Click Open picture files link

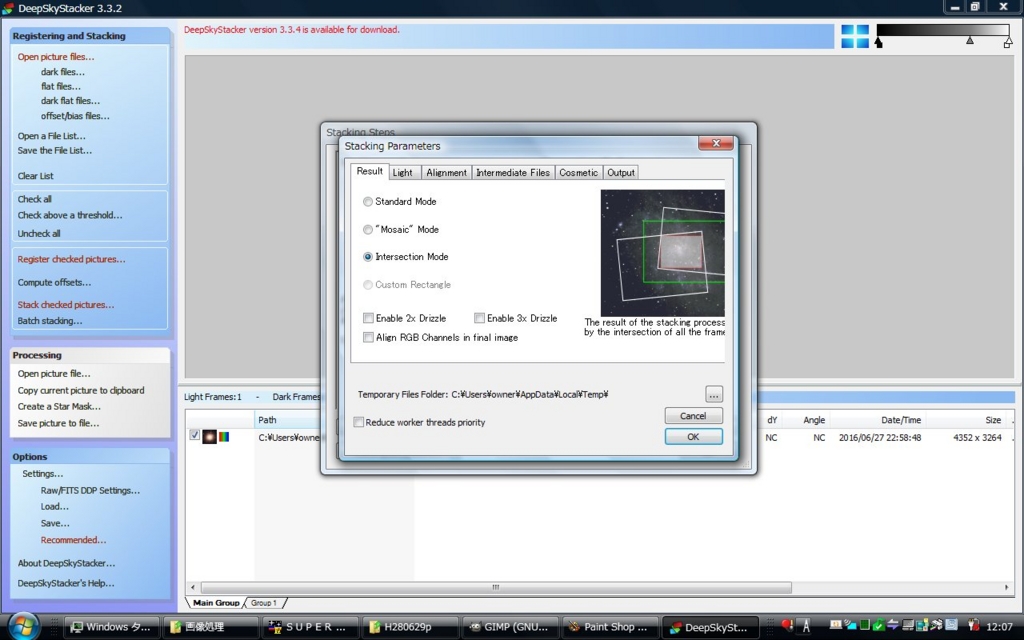tap(56, 57)
